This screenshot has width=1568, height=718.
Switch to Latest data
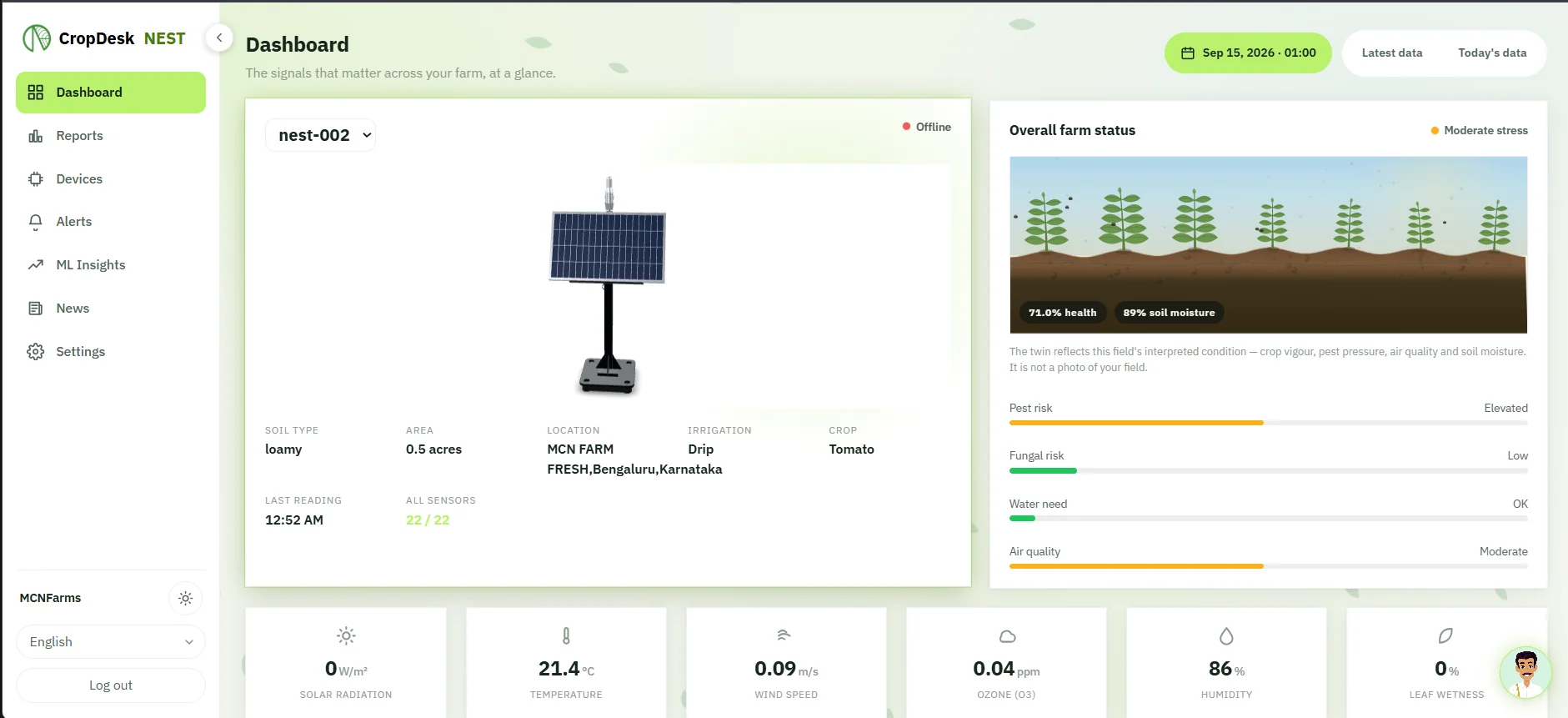click(1392, 53)
